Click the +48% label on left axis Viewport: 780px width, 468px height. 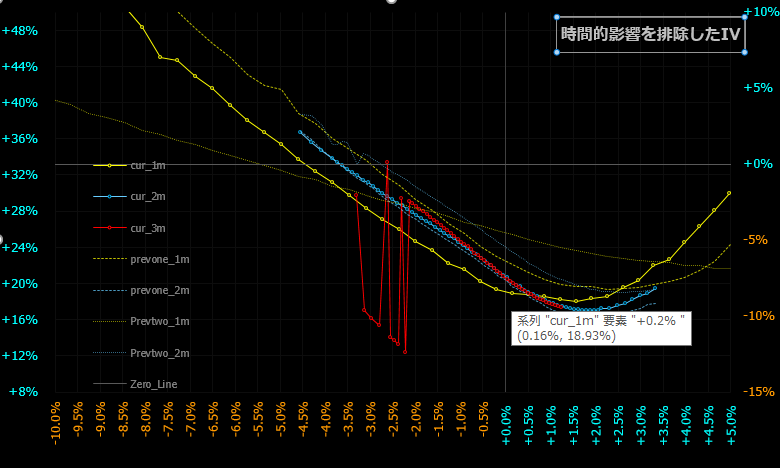(20, 31)
